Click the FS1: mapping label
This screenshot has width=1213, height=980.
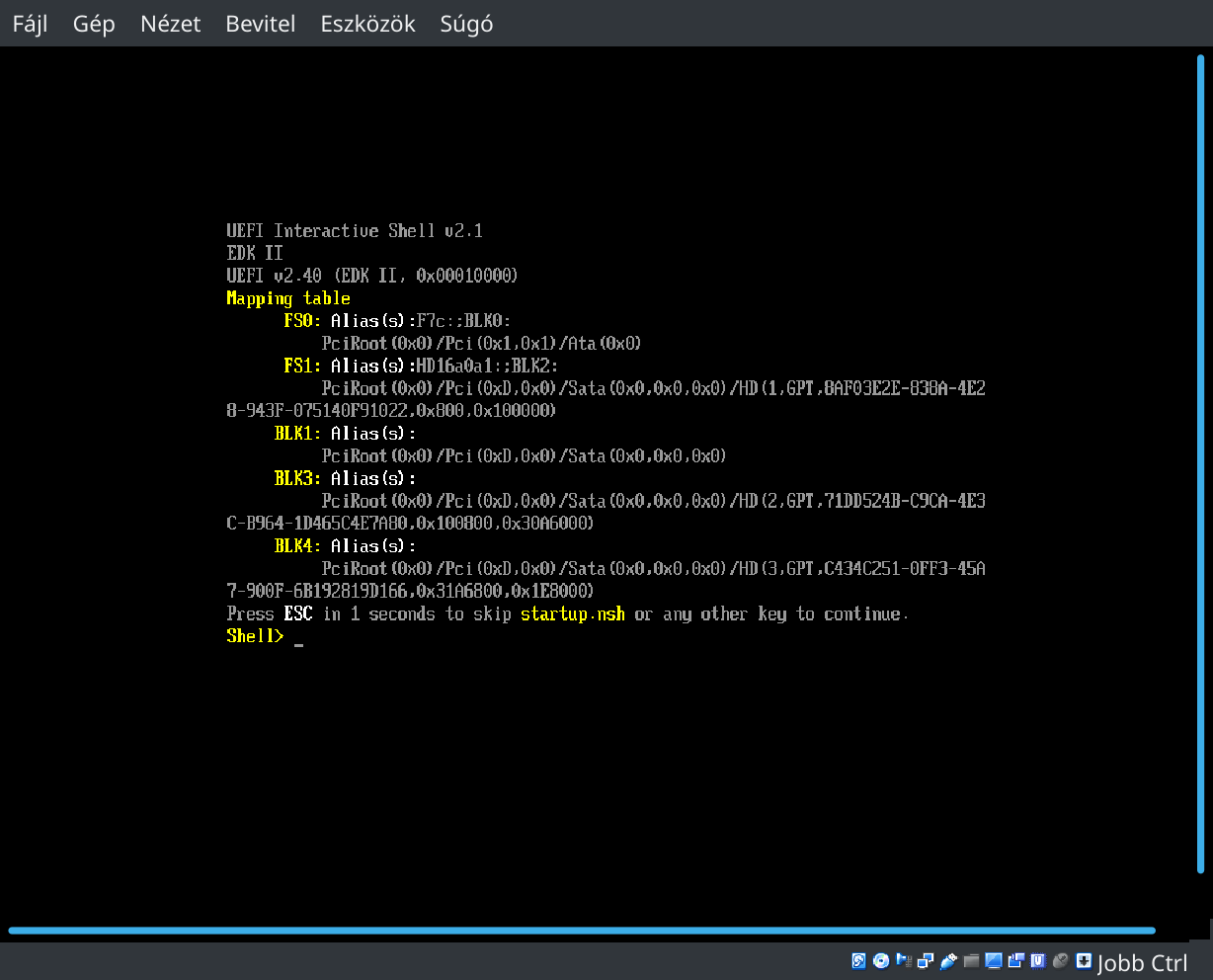coord(302,366)
